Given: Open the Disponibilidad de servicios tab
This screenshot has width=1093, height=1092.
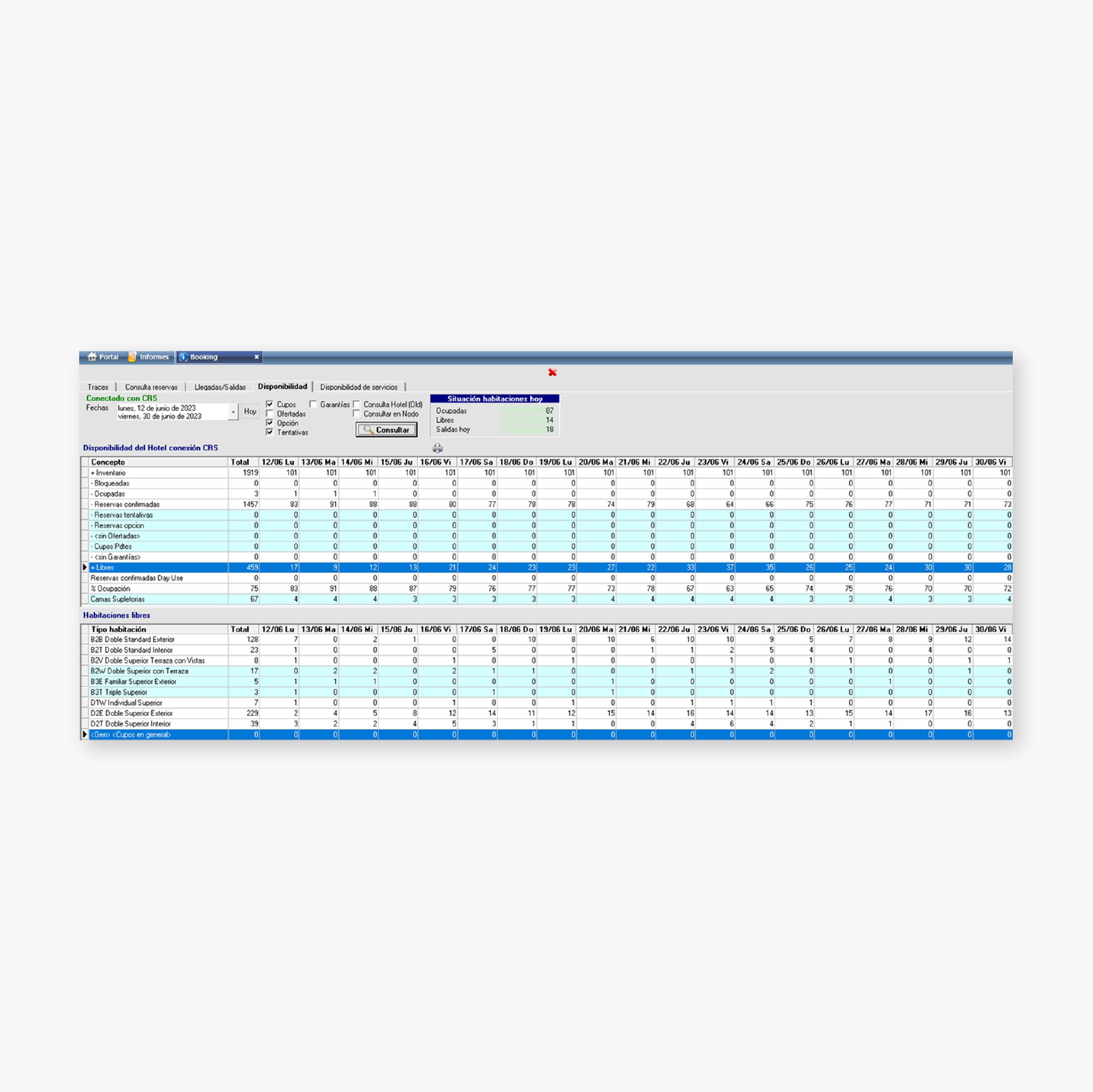Looking at the screenshot, I should click(360, 387).
